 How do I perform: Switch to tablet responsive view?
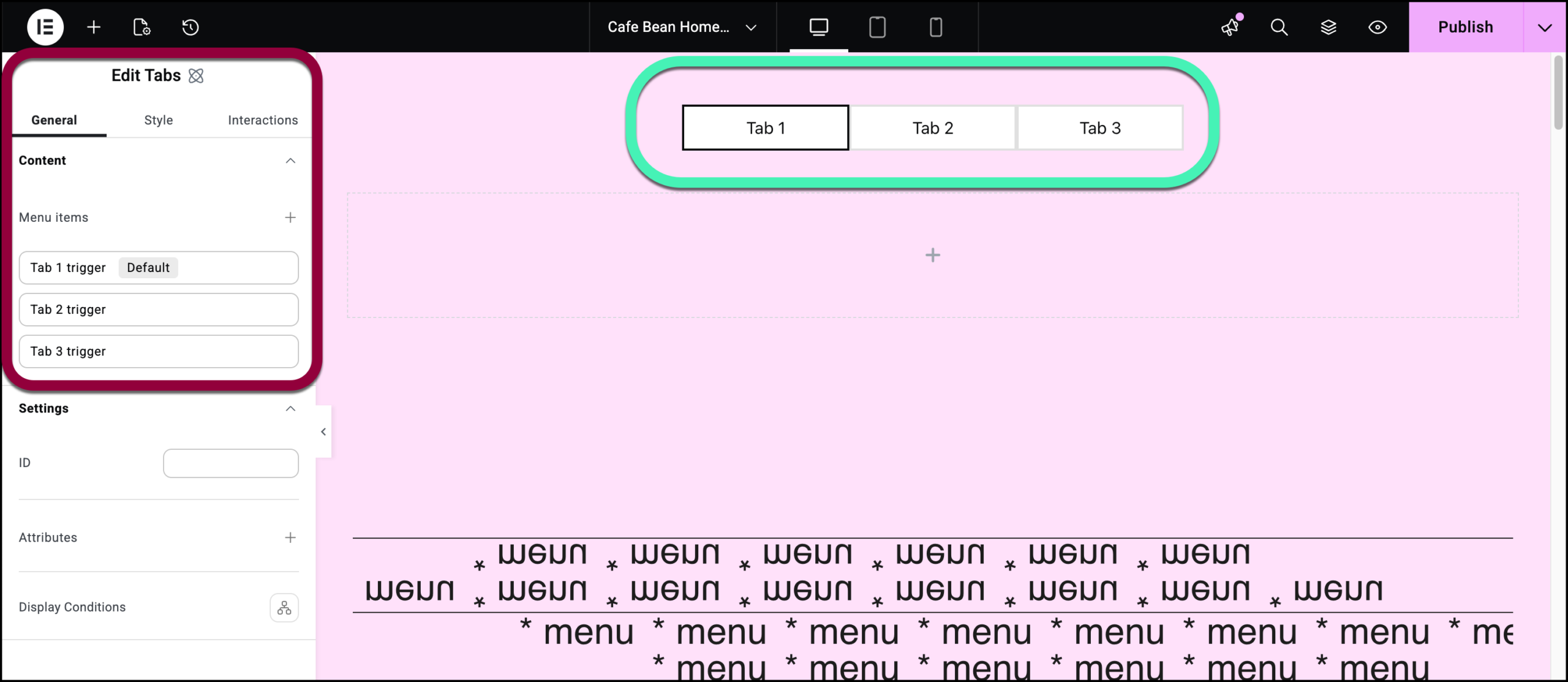877,27
